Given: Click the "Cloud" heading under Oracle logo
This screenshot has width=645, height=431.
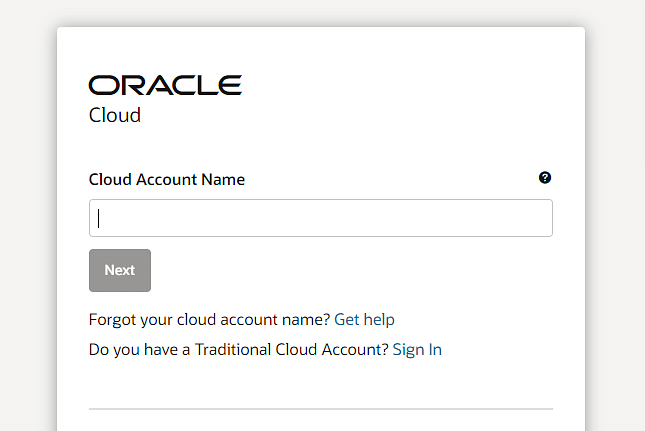Looking at the screenshot, I should click(x=115, y=115).
